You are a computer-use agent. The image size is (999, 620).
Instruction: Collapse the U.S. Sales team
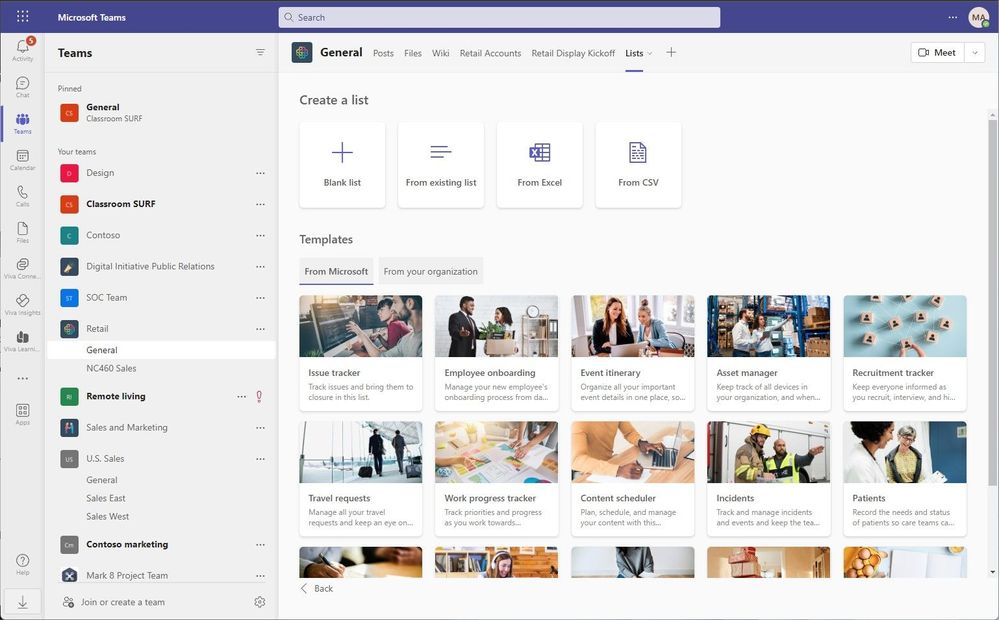click(x=105, y=459)
